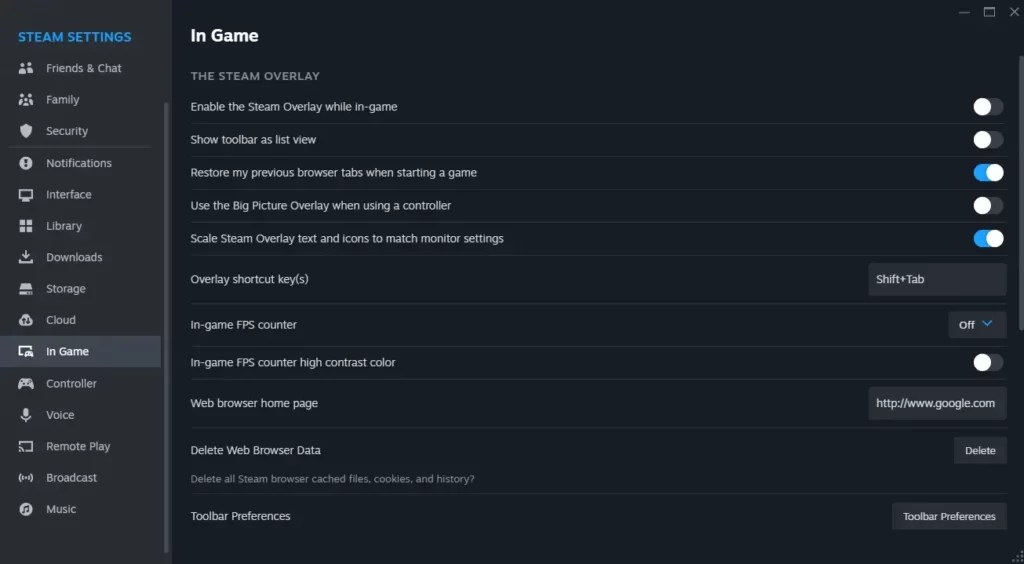Screen dimensions: 1024x564
Task: Click the gamepad icon beside Controller
Action: point(26,383)
